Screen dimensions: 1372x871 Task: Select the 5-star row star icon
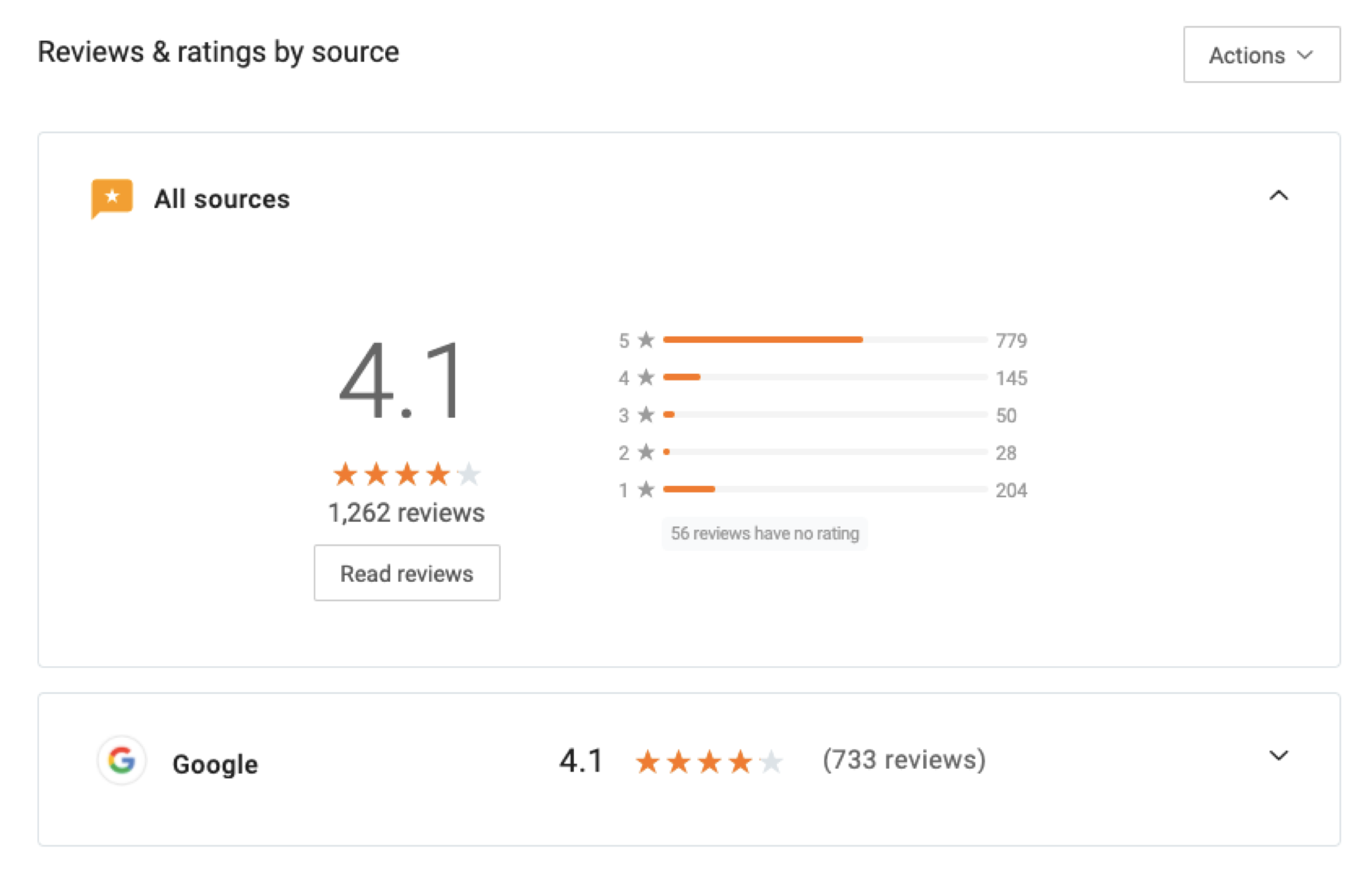click(x=645, y=339)
